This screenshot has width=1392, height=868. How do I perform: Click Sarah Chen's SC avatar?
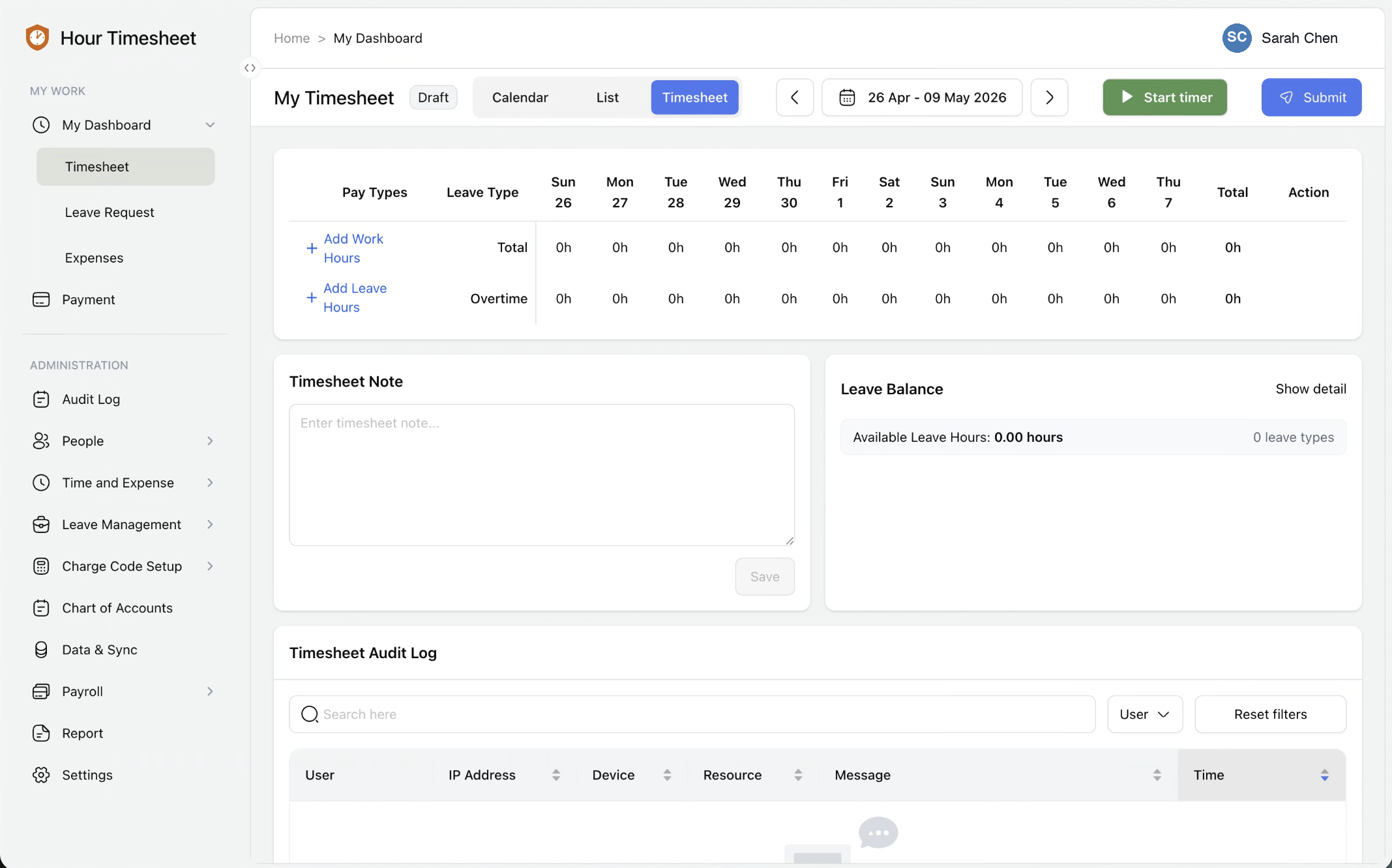[x=1237, y=38]
